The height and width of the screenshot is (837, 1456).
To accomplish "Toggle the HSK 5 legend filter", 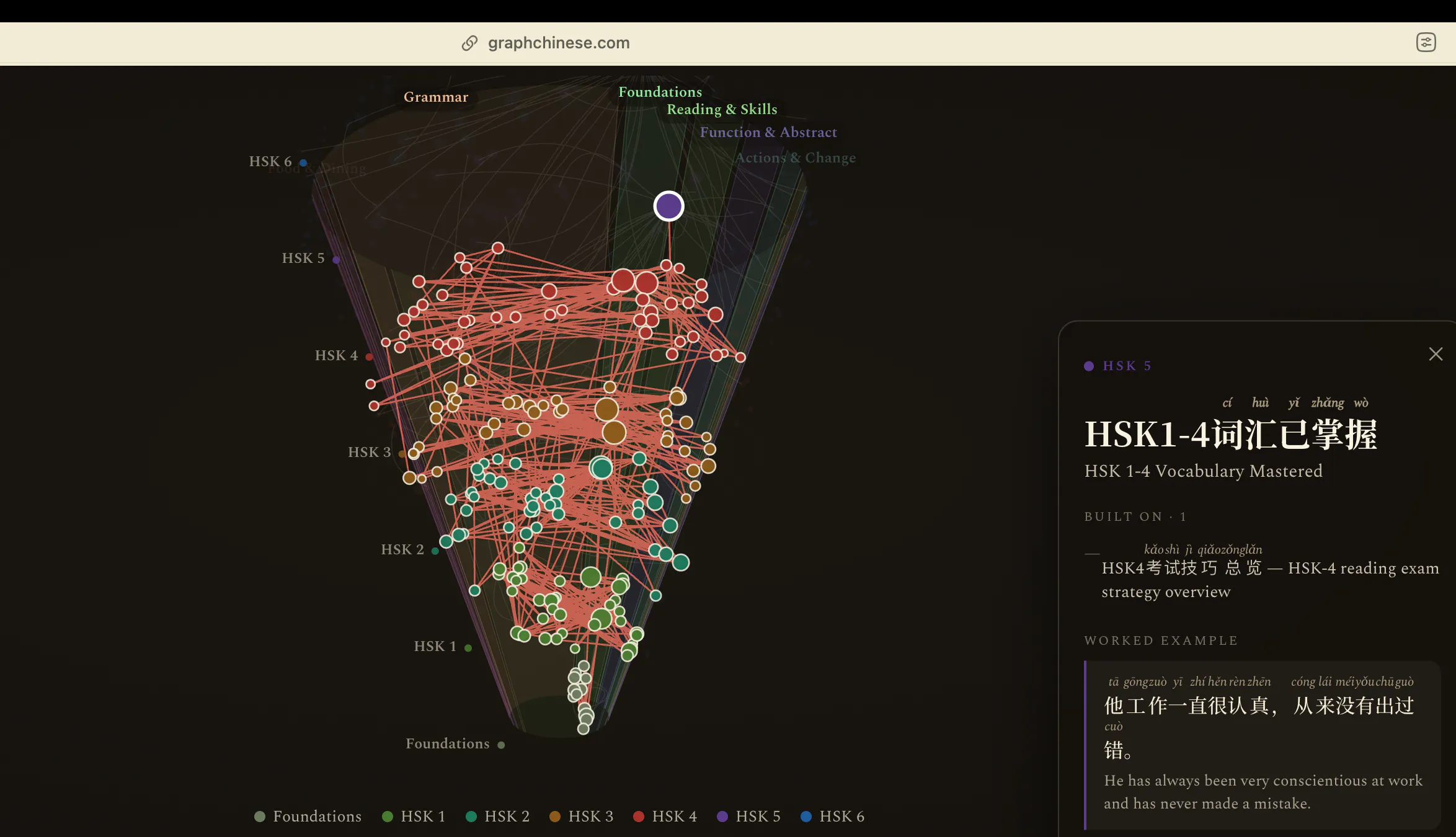I will pyautogui.click(x=749, y=817).
